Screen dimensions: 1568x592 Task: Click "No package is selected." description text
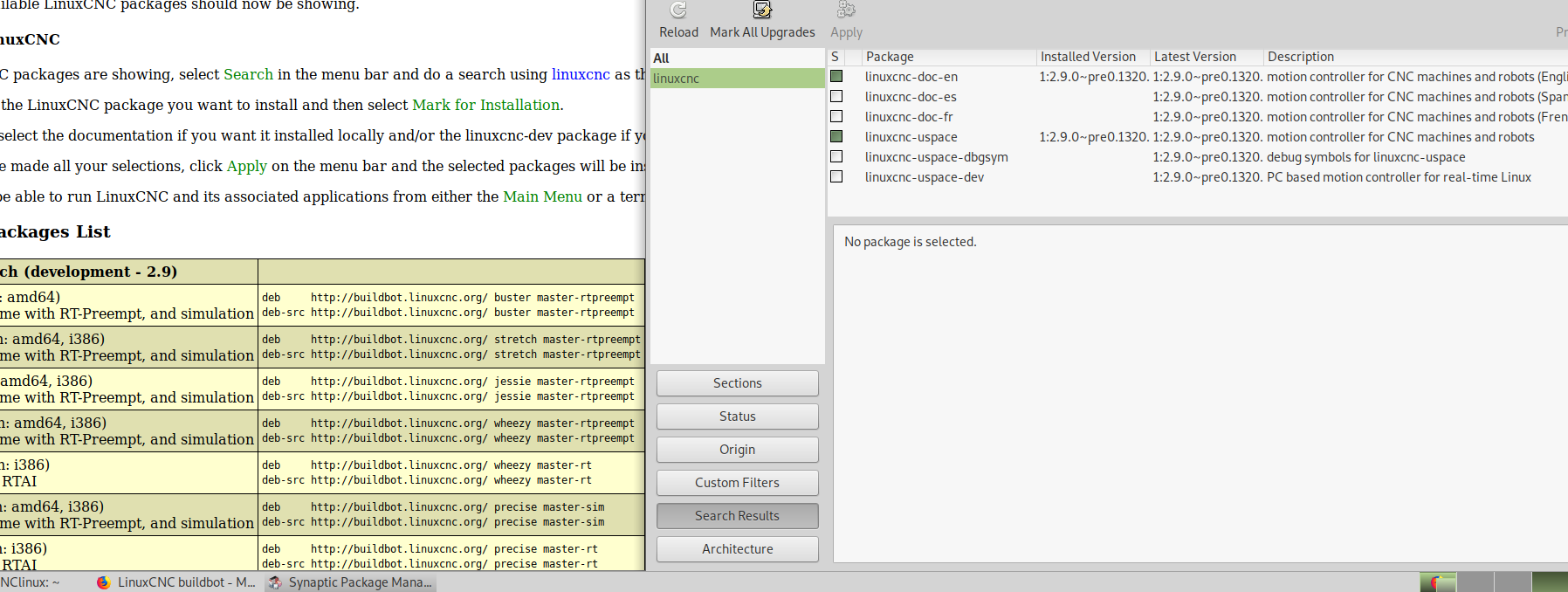(910, 242)
